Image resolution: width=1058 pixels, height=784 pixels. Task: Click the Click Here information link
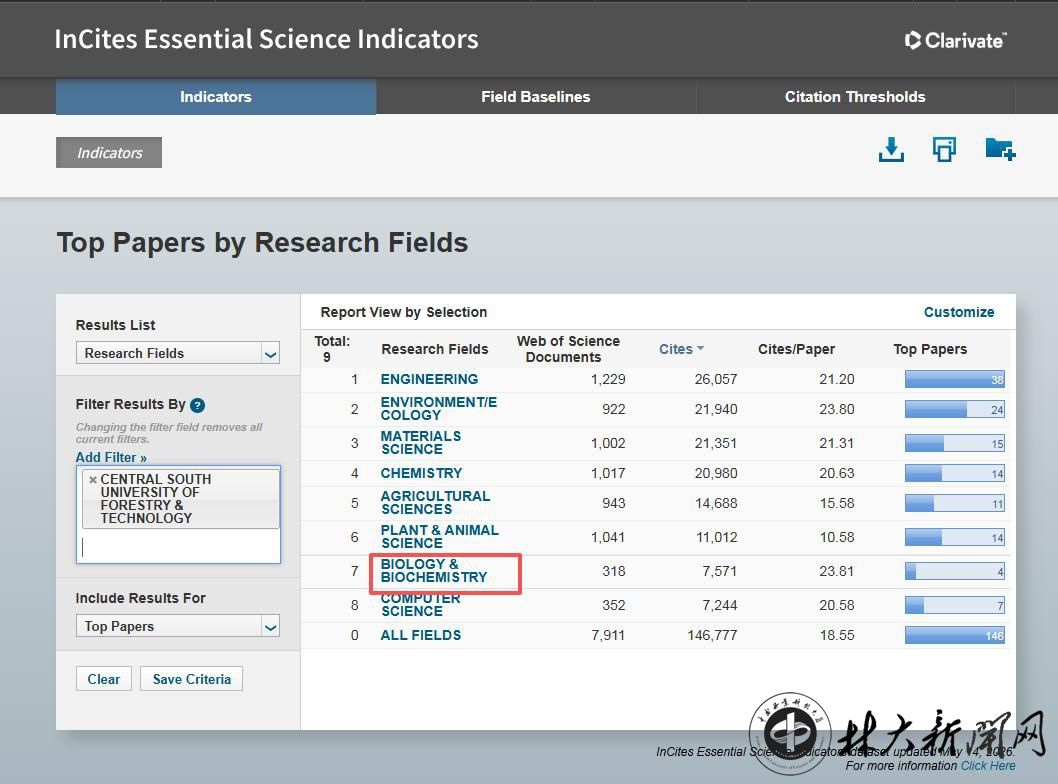[x=988, y=766]
